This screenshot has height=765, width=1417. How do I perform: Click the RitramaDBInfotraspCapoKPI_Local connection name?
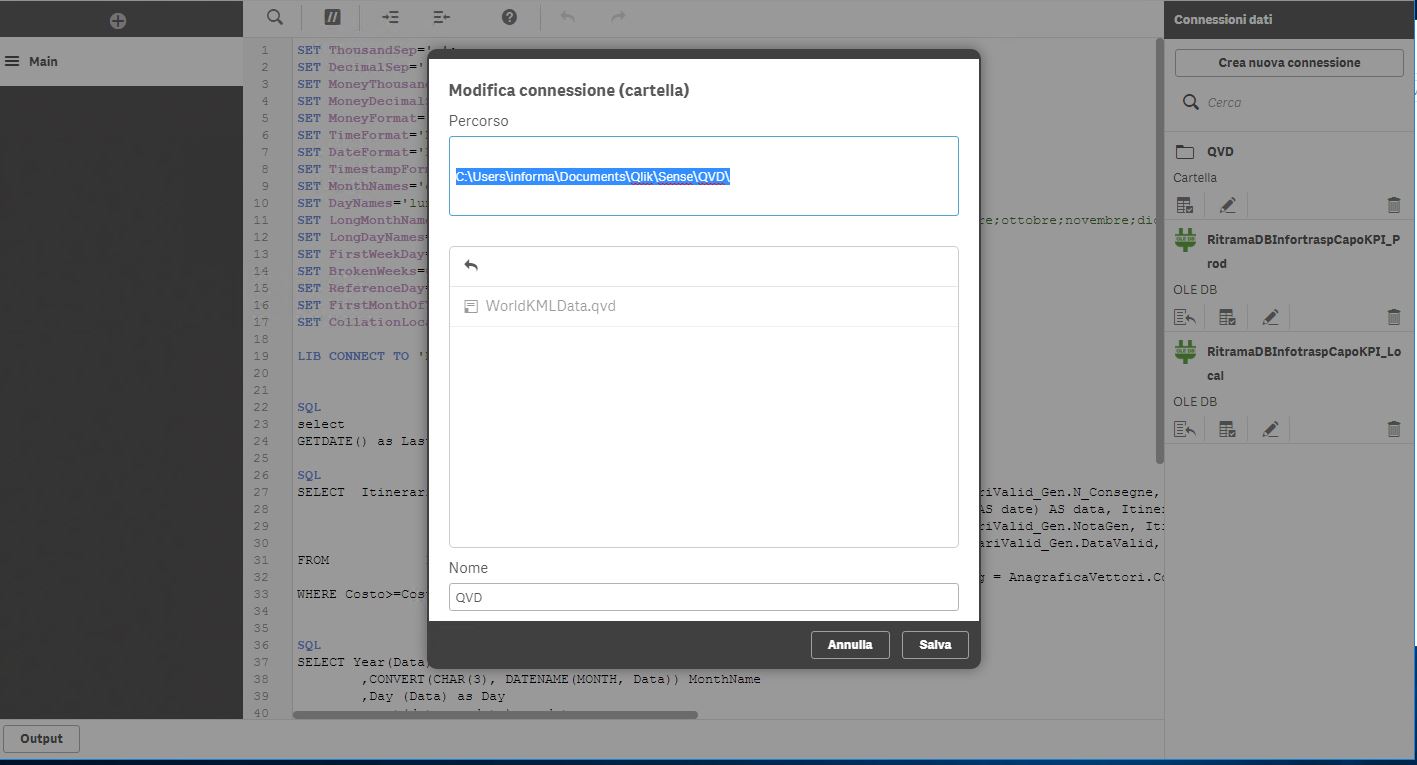pos(1303,364)
